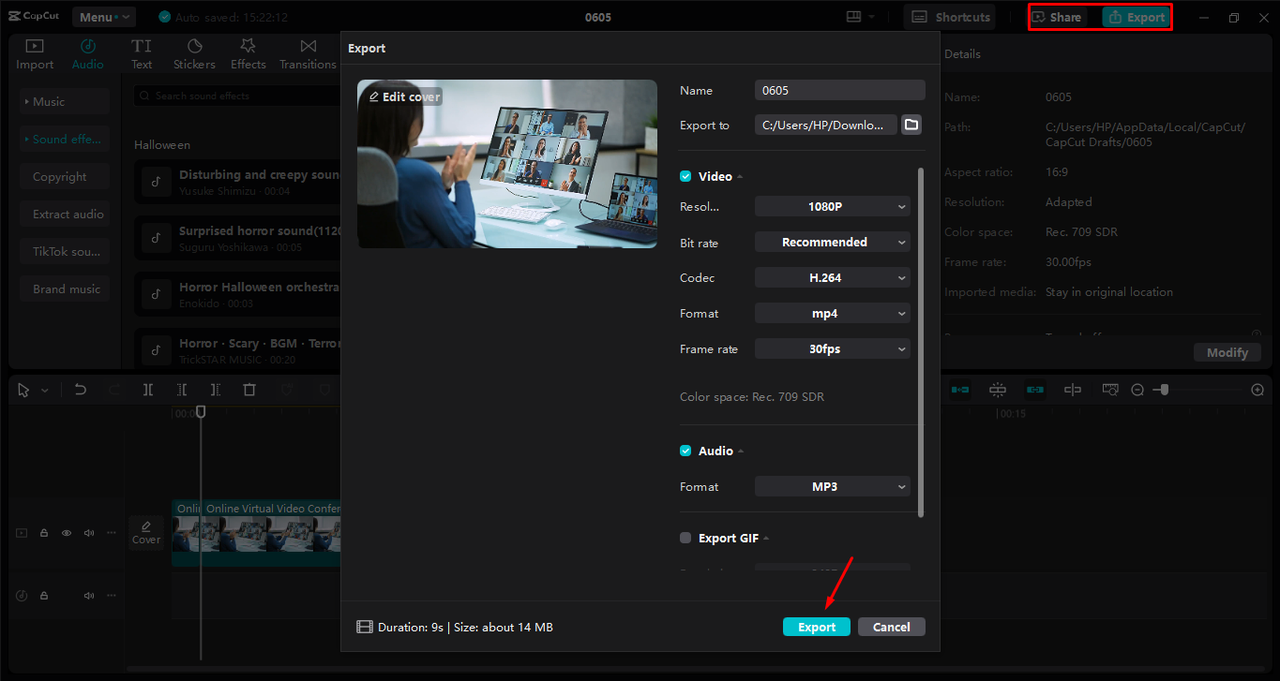
Task: Click the timeline zoom in plus icon
Action: 1258,390
